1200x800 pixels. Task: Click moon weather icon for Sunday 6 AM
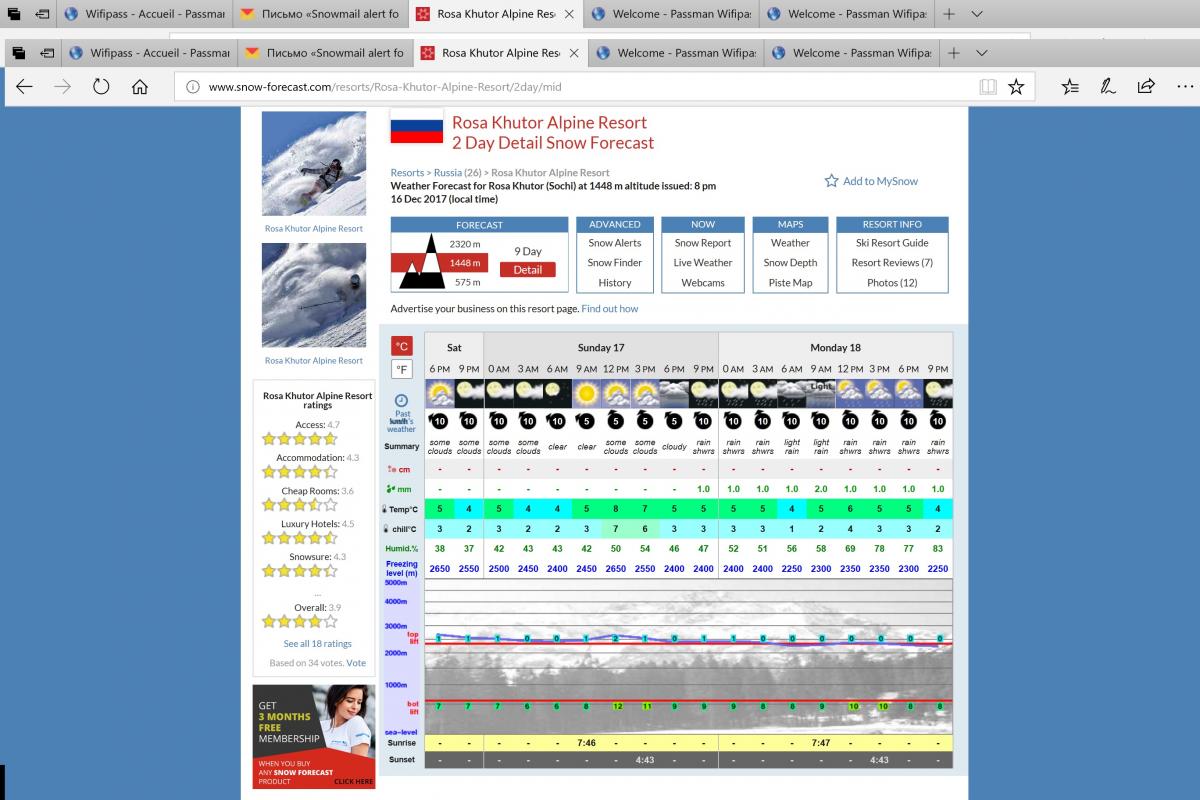557,393
